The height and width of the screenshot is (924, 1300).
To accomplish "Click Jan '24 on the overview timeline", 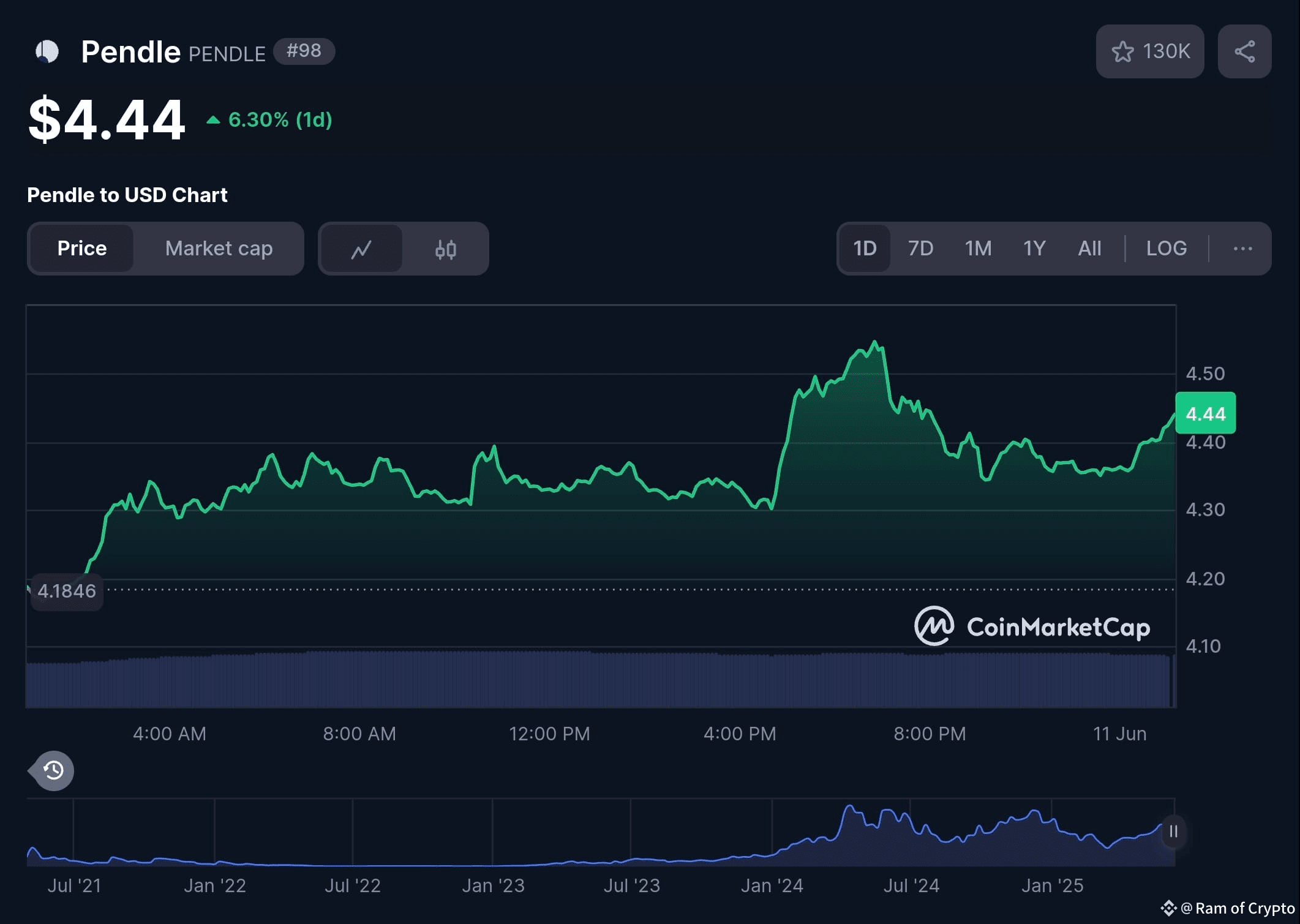I will coord(772,885).
